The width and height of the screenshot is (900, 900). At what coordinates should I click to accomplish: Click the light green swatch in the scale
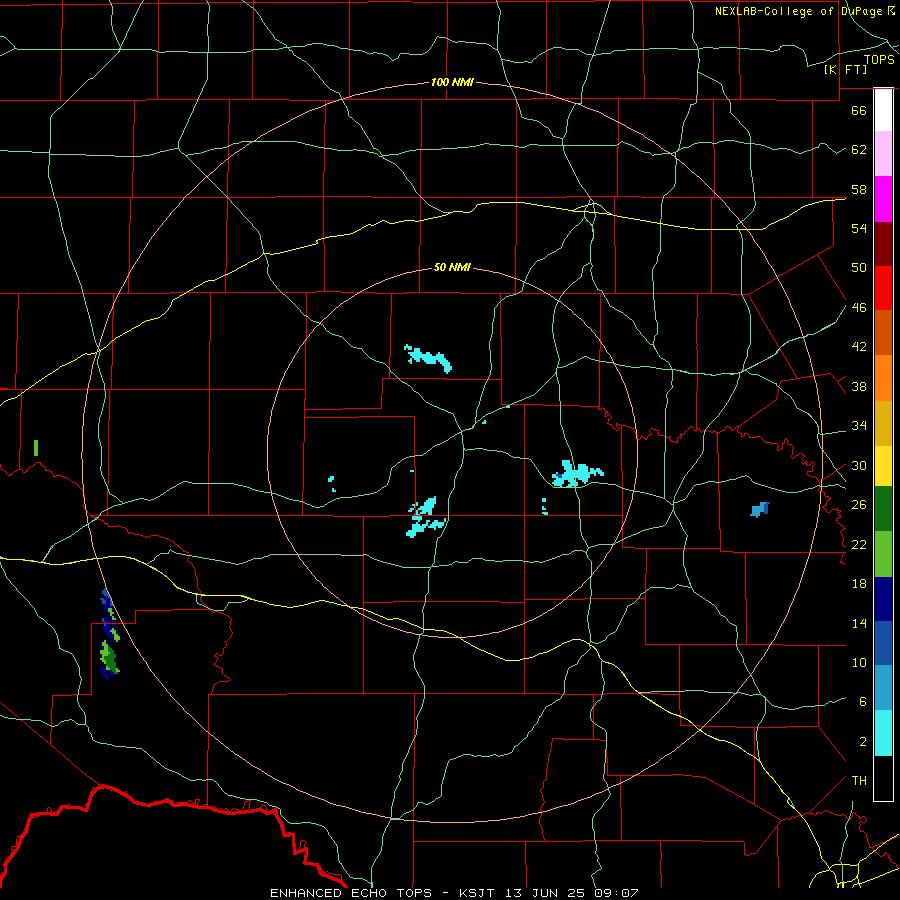click(883, 554)
